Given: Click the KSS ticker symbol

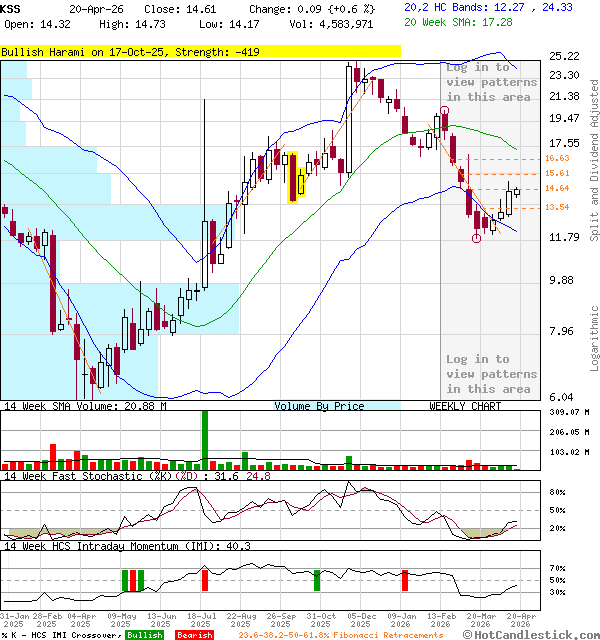Looking at the screenshot, I should (11, 8).
